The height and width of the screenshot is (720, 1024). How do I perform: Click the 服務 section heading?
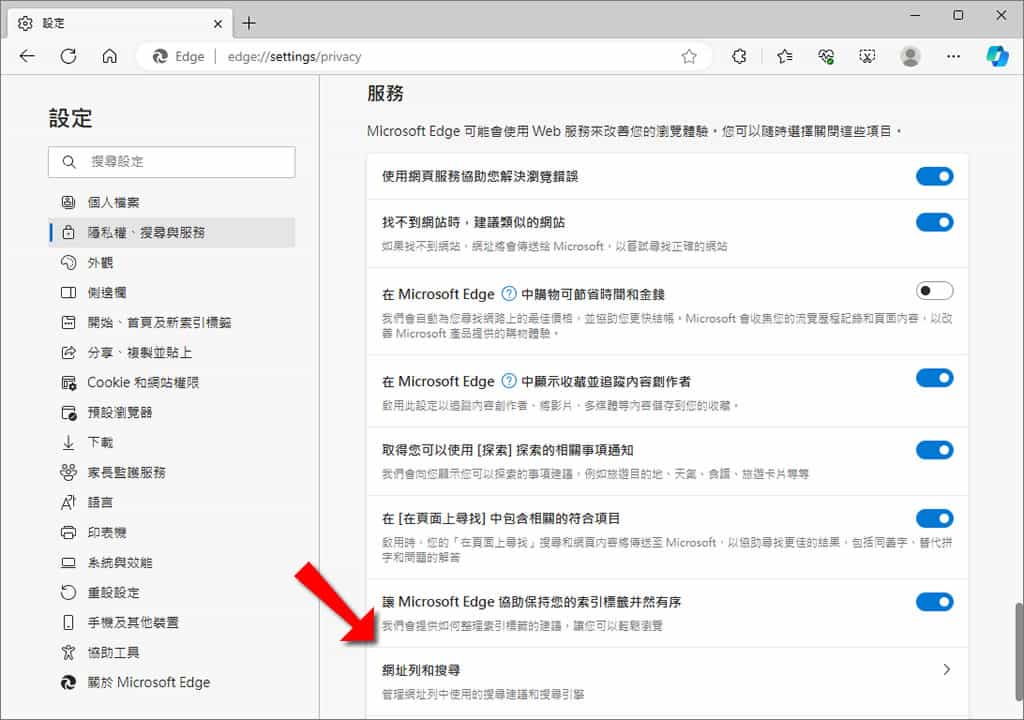[385, 93]
